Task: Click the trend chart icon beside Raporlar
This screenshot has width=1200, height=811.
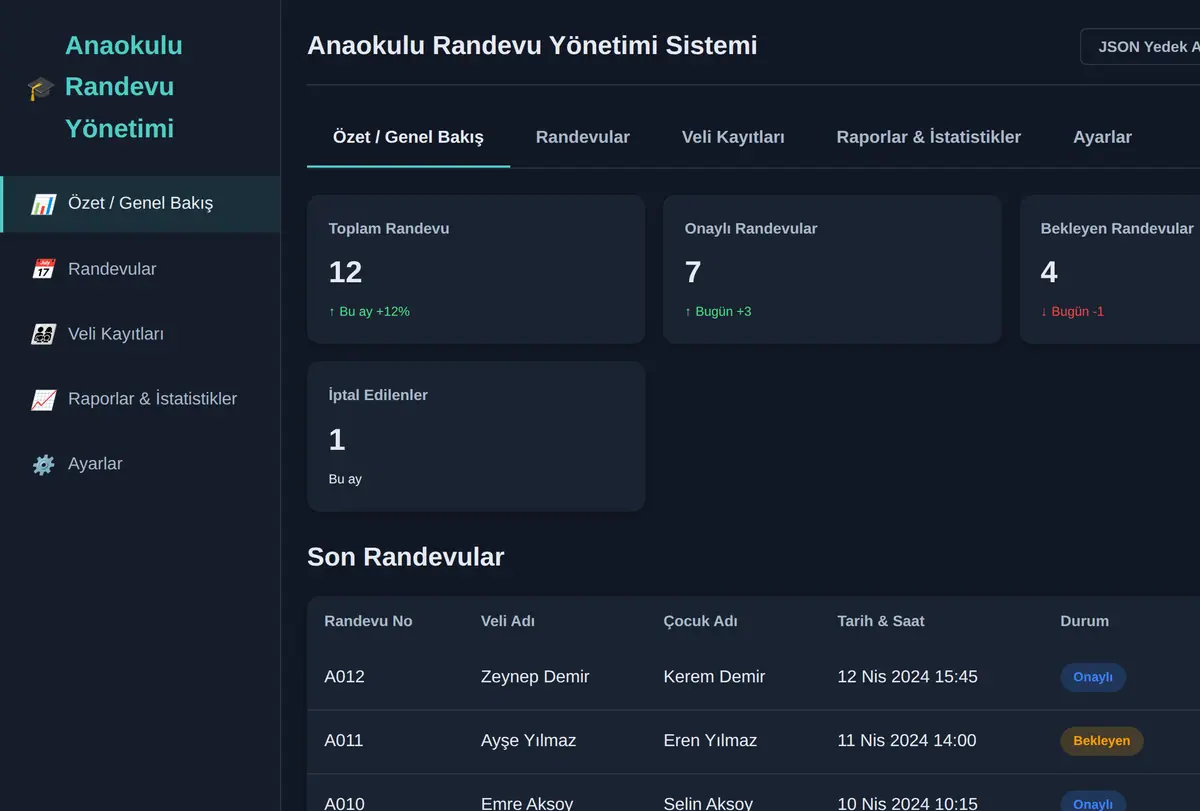Action: tap(43, 399)
